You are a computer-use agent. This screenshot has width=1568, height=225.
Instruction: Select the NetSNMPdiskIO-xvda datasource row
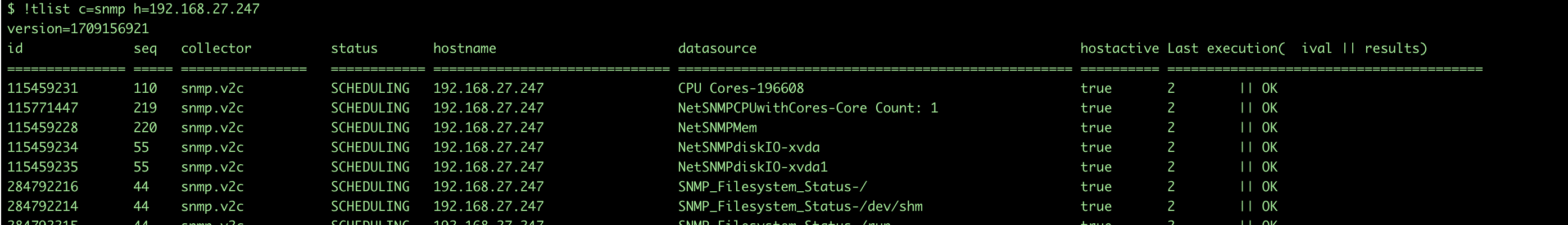click(749, 147)
